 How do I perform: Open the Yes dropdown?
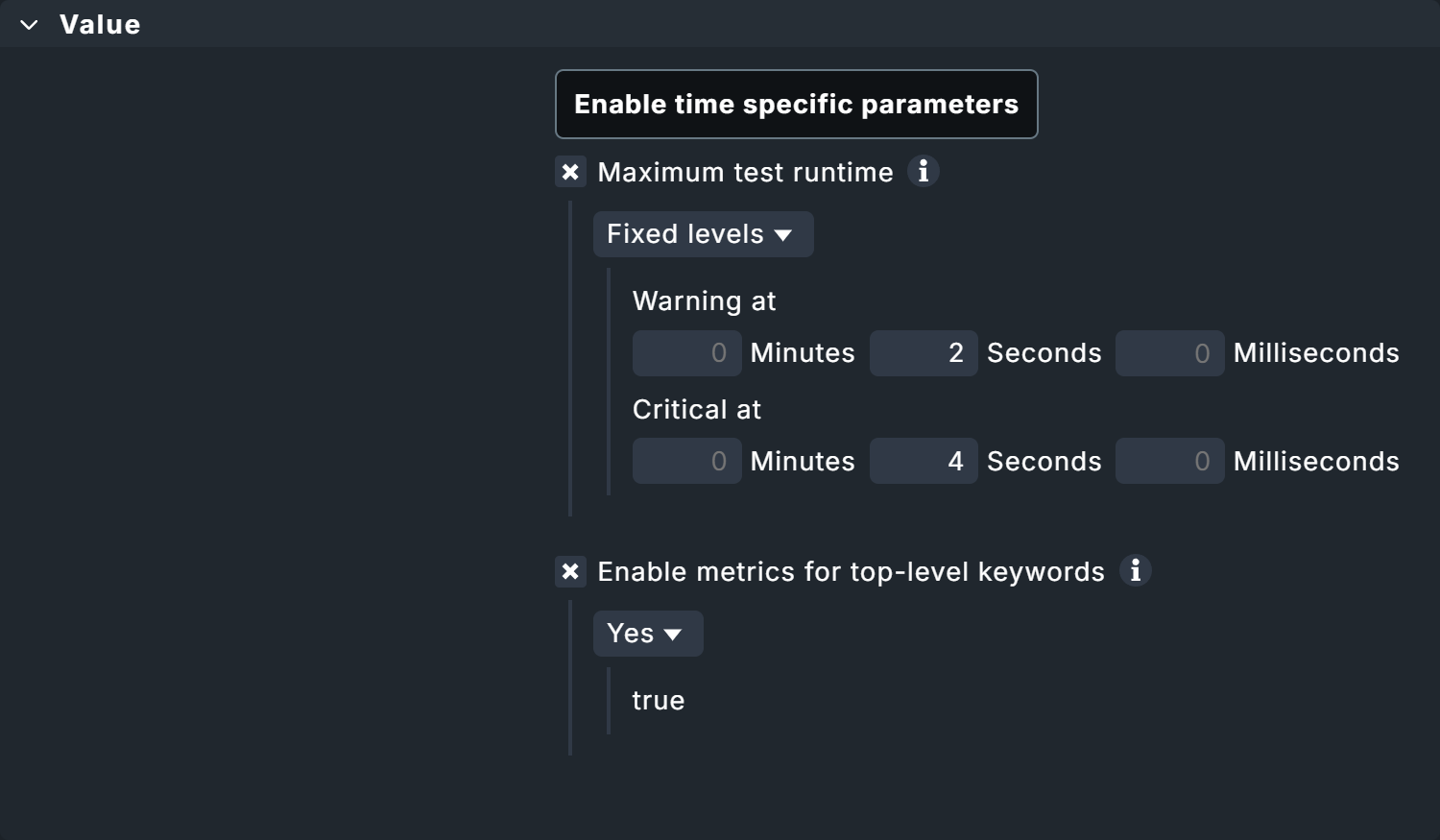[648, 634]
